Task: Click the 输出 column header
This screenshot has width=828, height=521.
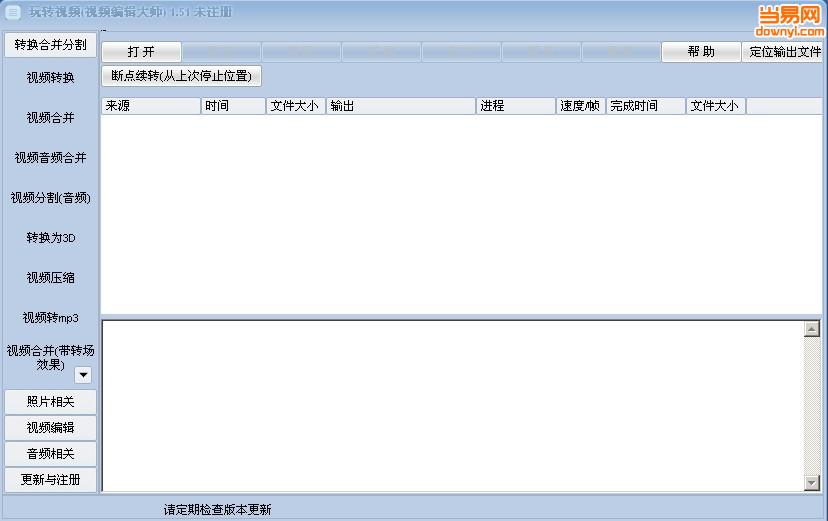Action: tap(401, 106)
